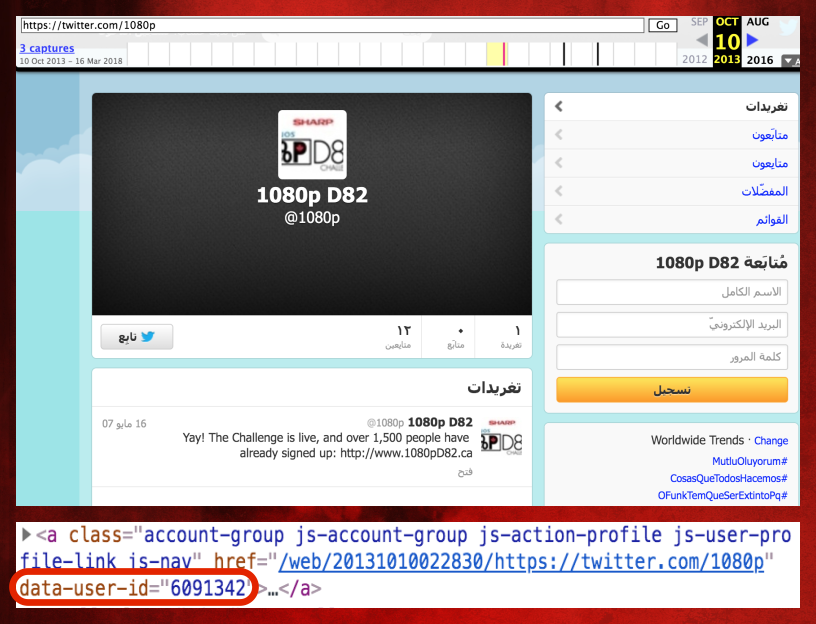Open the متابِعون sidebar item
Viewport: 816px width, 624px height.
pos(671,163)
